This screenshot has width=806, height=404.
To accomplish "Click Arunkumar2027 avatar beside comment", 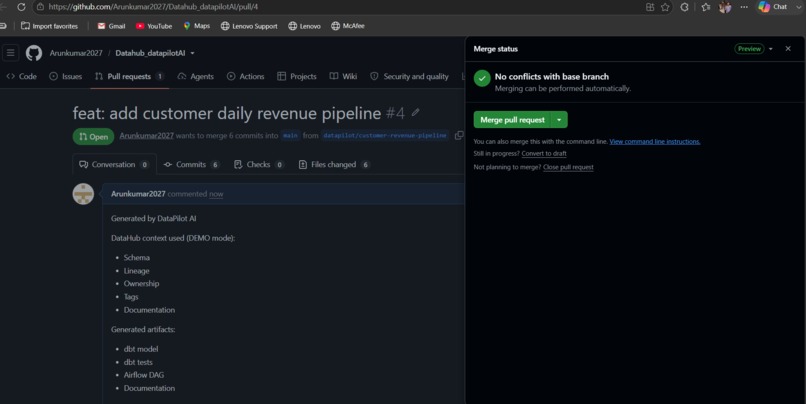I will click(x=83, y=194).
